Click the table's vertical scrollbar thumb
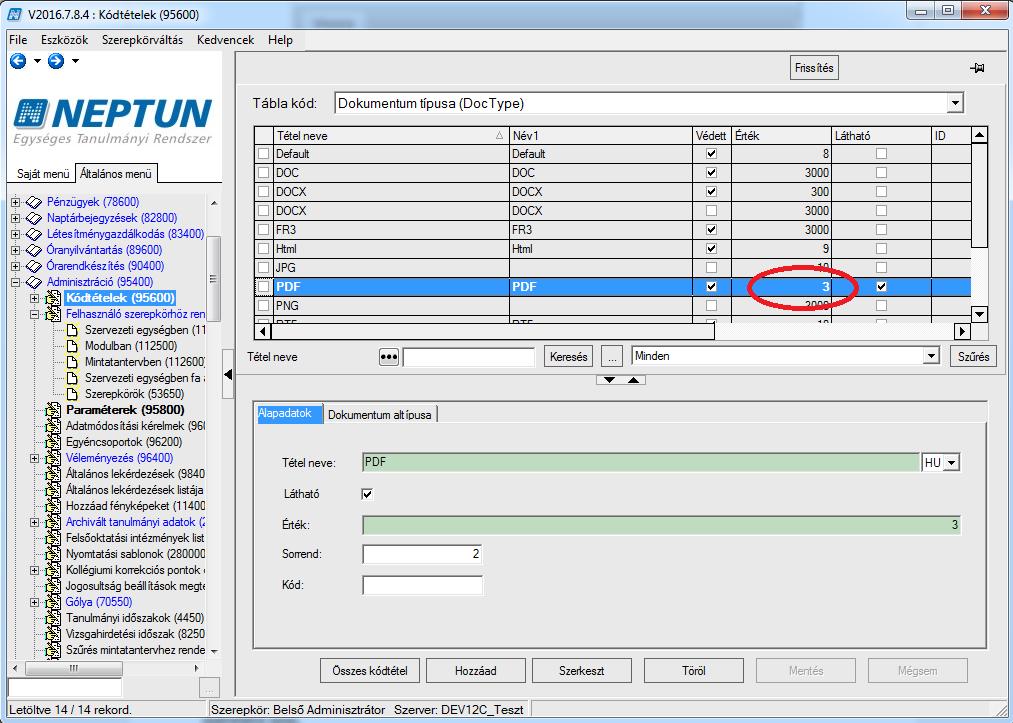 979,196
